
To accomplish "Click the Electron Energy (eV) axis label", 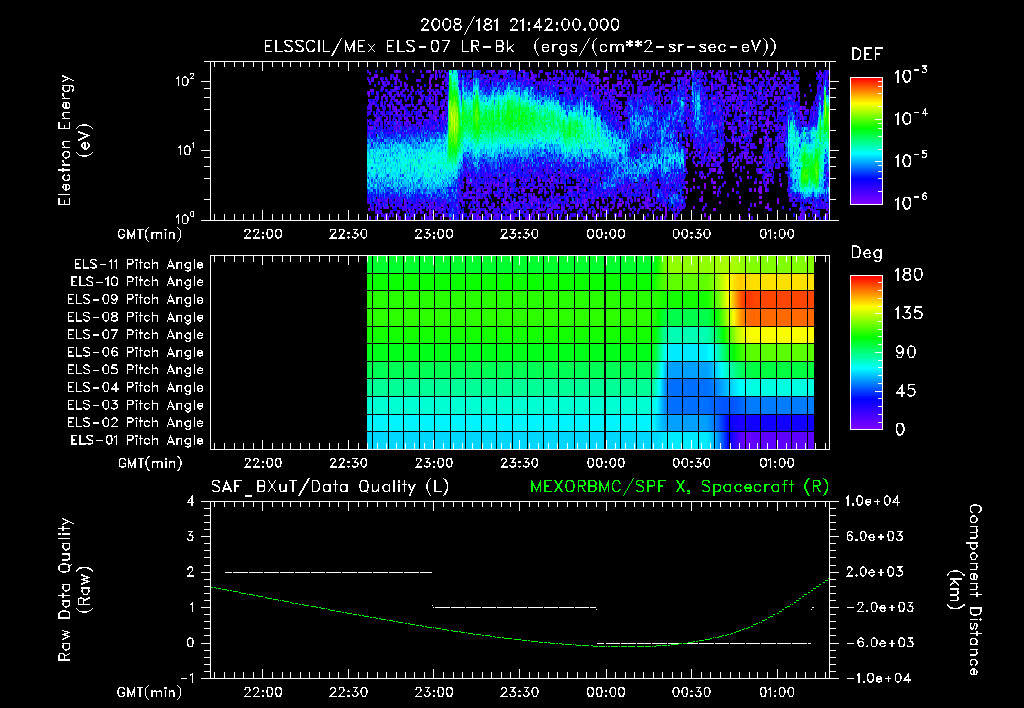I will click(x=74, y=140).
